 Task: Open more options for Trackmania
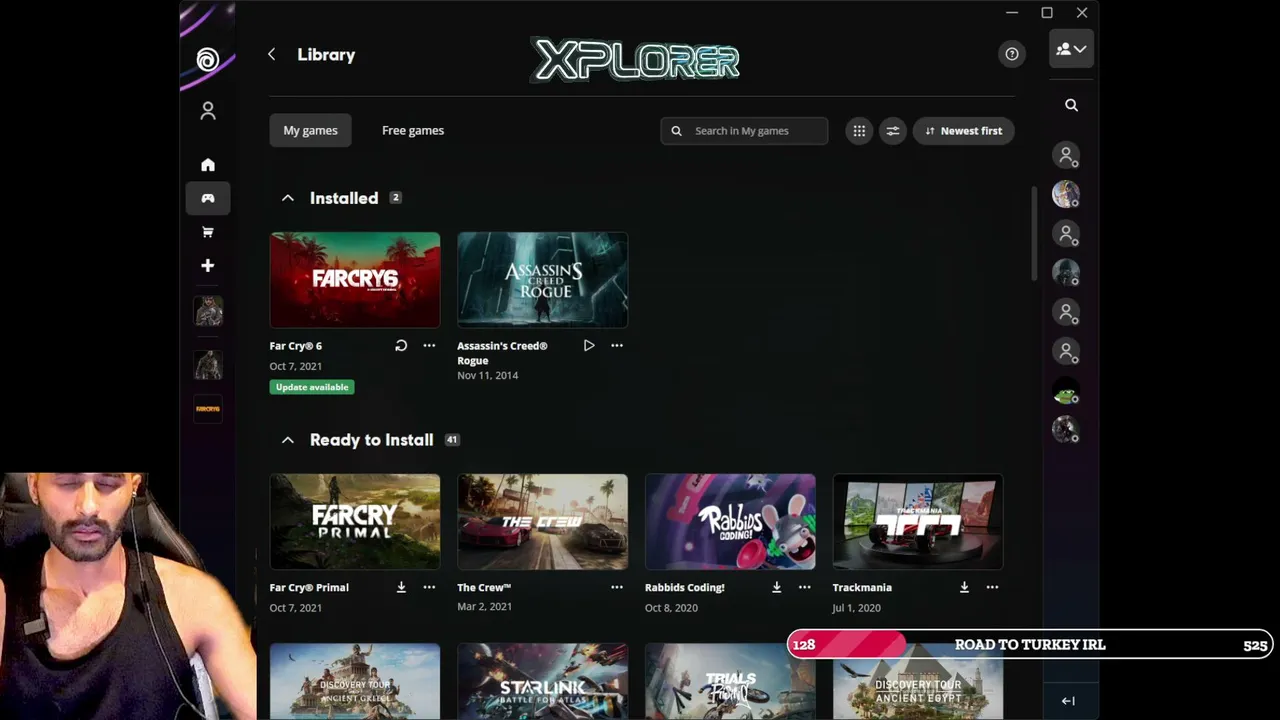[x=992, y=588]
